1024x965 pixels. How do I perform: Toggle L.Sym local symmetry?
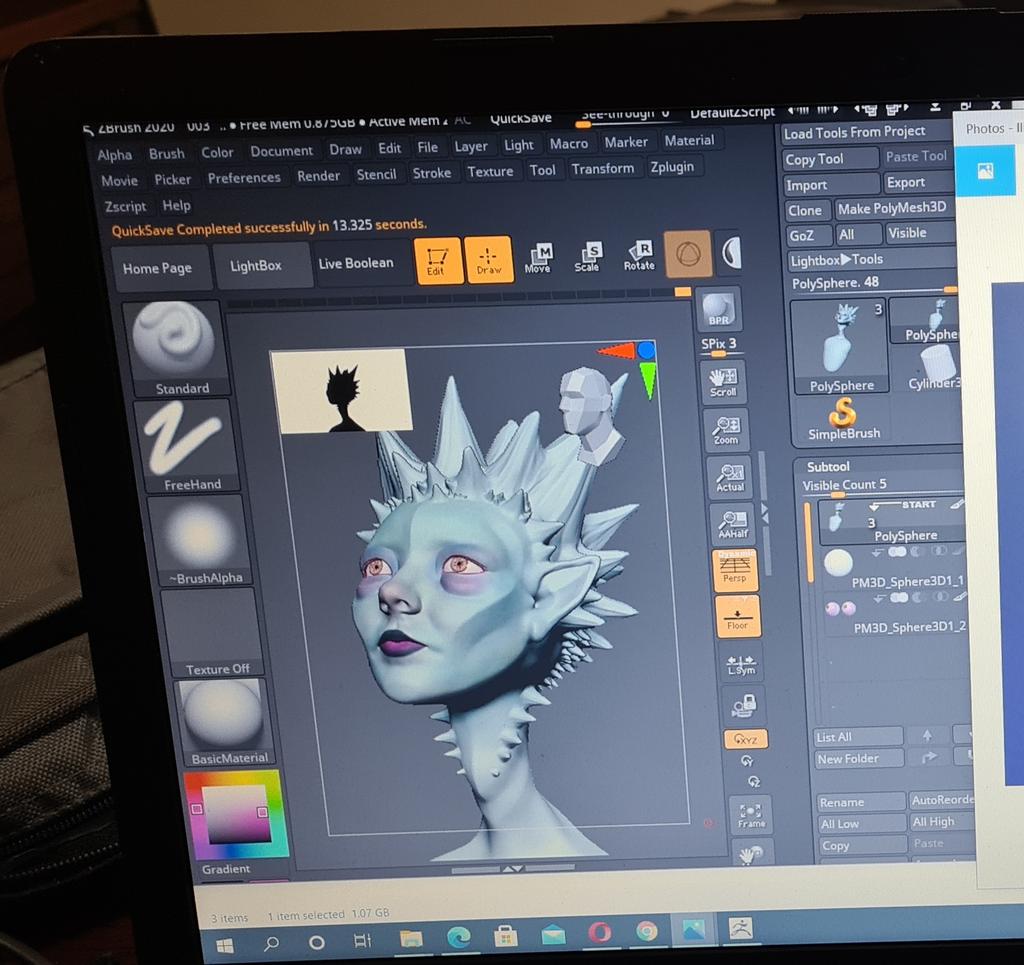coord(741,665)
